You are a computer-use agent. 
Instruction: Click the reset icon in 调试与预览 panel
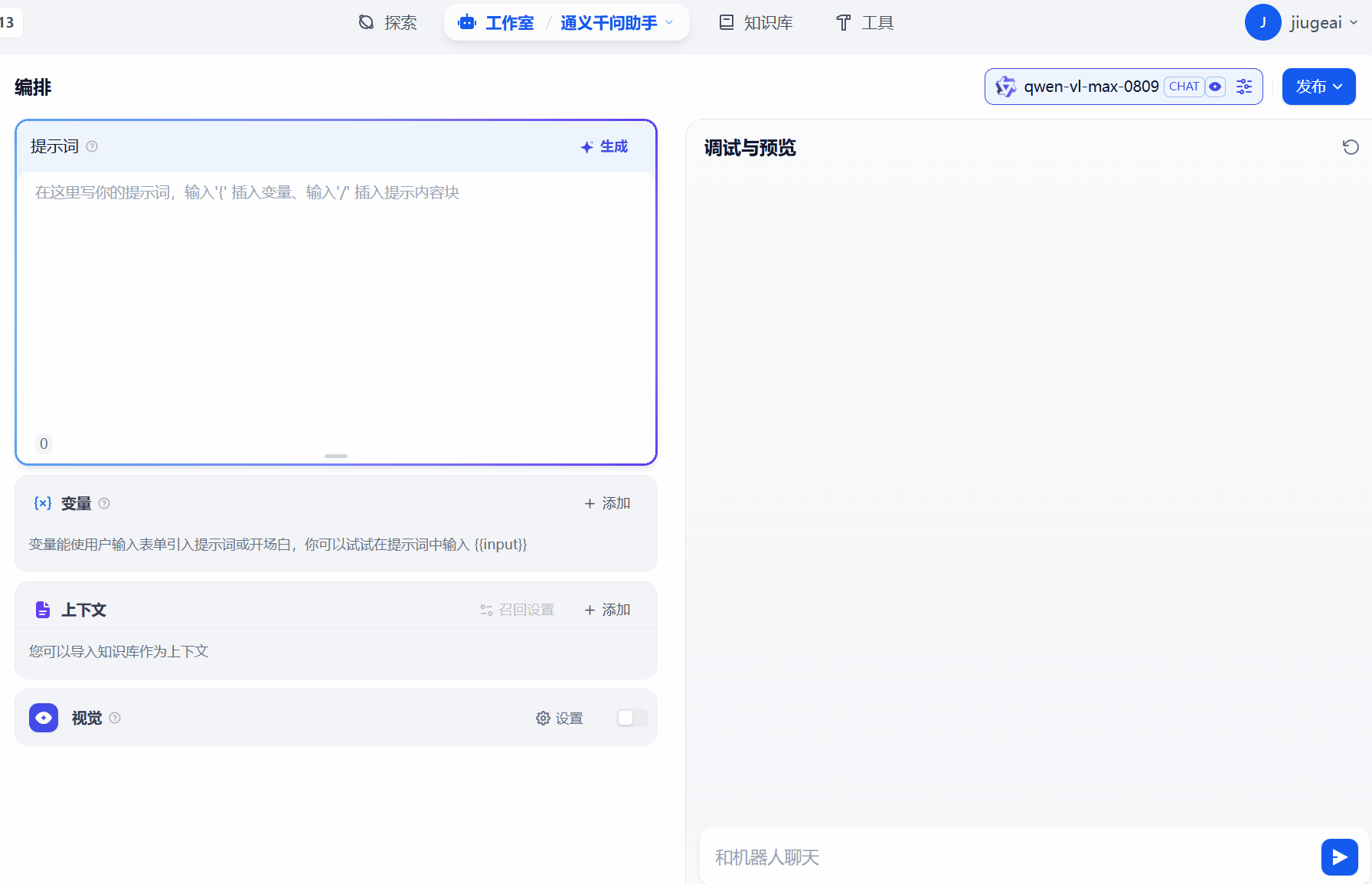pos(1351,146)
